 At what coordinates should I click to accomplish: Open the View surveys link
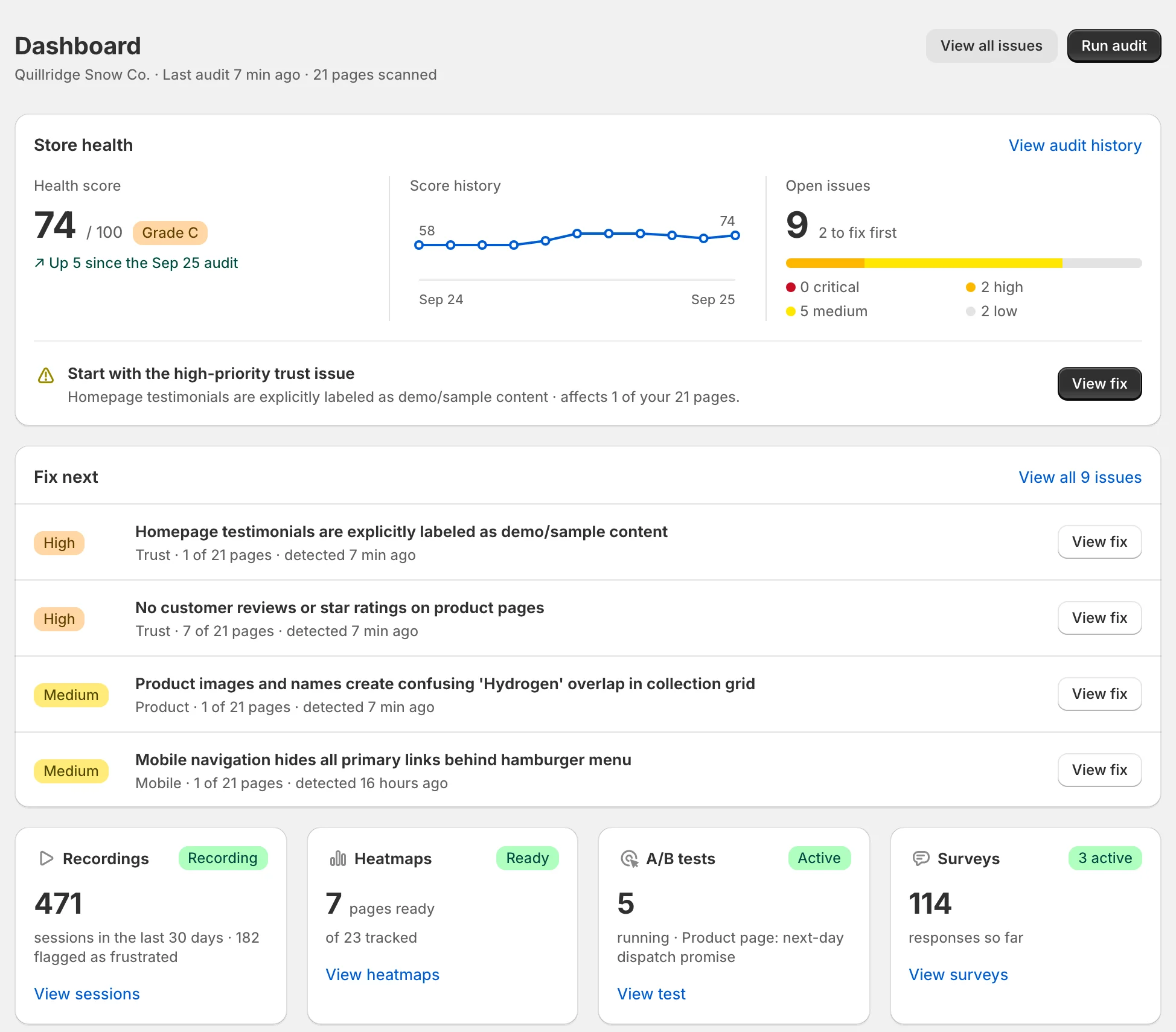(958, 975)
